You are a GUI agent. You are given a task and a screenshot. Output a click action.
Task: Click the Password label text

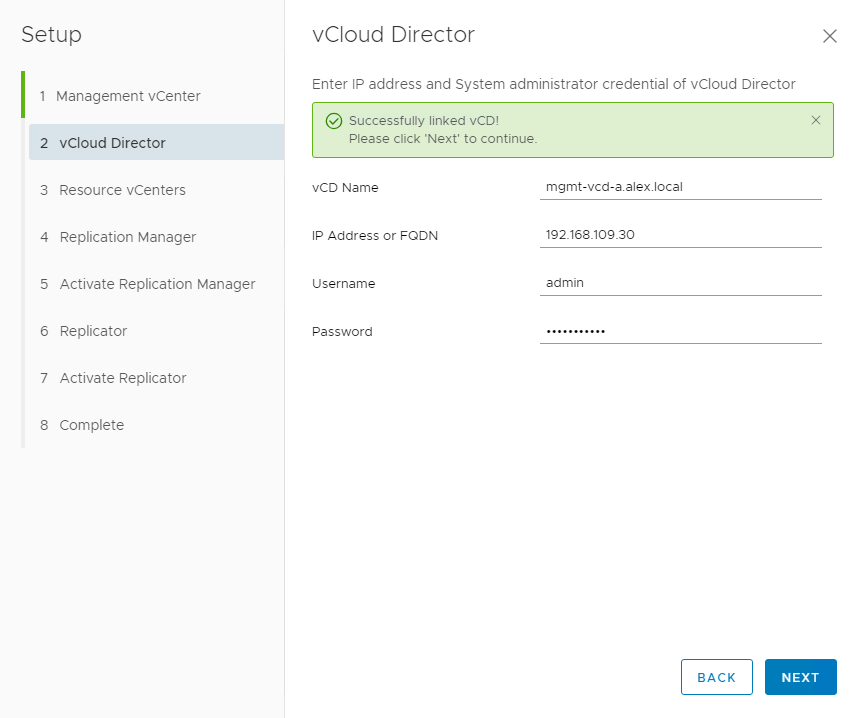[x=342, y=332]
